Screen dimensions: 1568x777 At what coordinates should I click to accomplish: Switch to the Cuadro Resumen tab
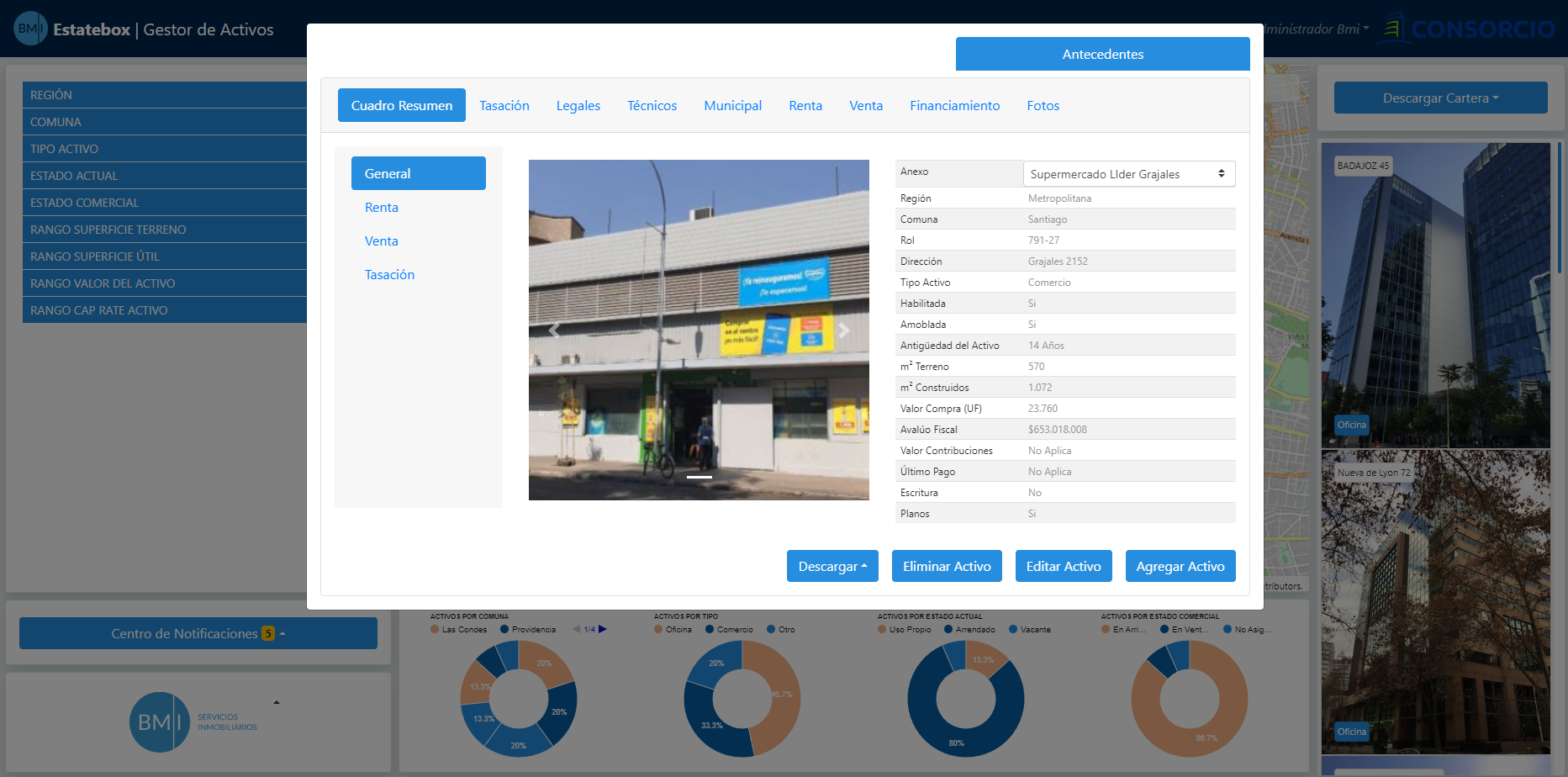pyautogui.click(x=402, y=105)
